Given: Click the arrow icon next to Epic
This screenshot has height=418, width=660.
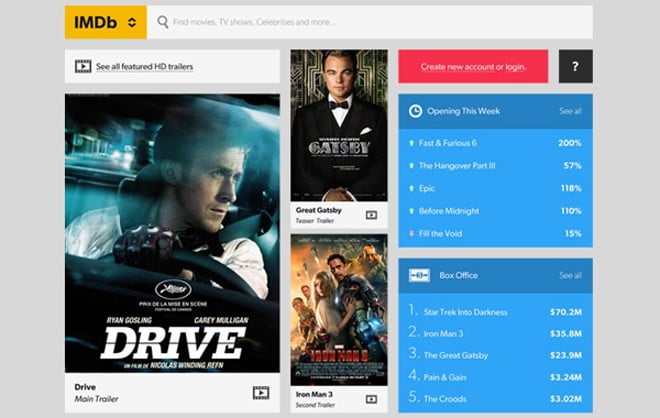Looking at the screenshot, I should [x=412, y=188].
